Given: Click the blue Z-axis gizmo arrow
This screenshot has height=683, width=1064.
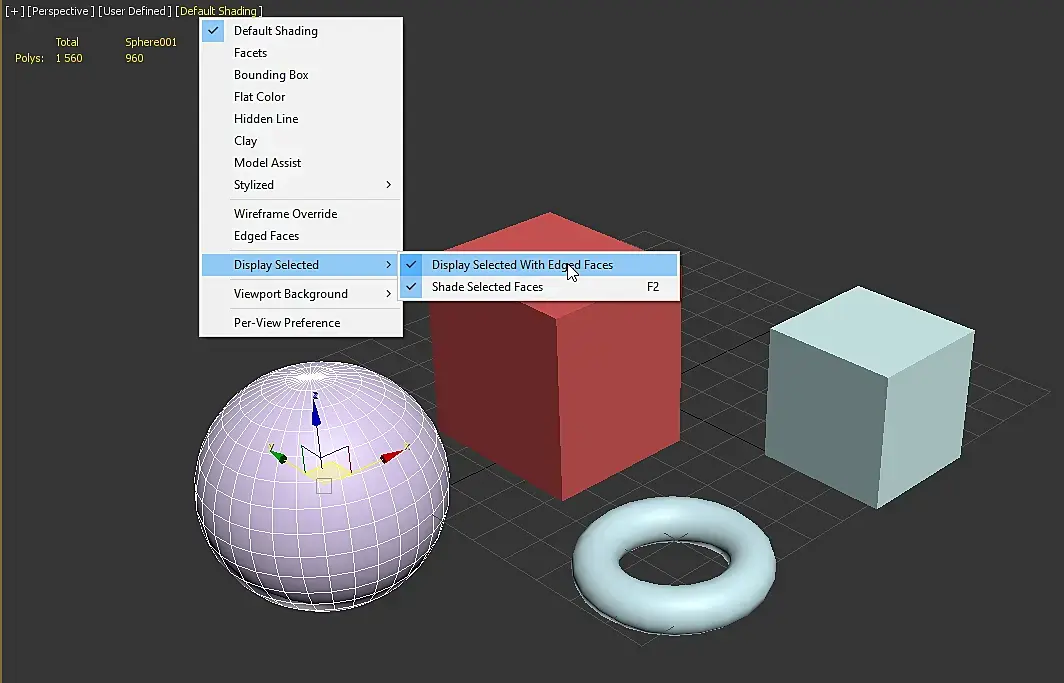Looking at the screenshot, I should (316, 412).
